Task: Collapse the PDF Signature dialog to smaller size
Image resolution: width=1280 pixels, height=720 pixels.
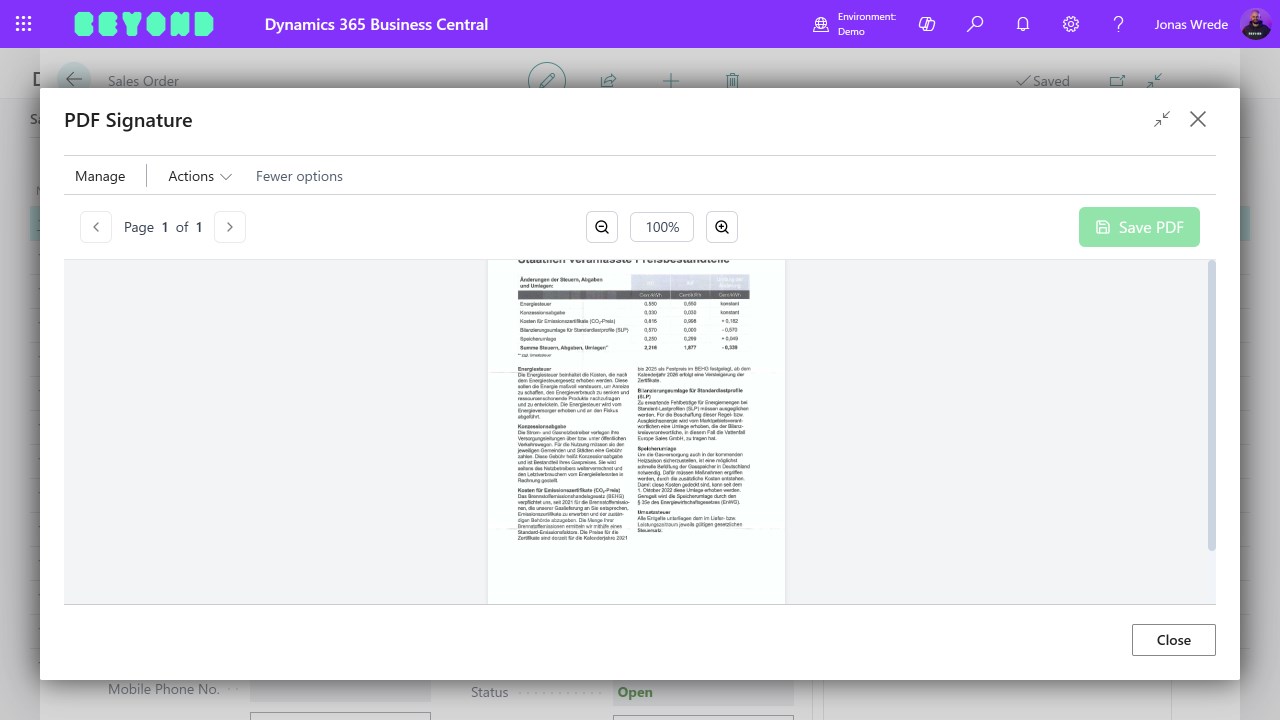Action: tap(1161, 119)
